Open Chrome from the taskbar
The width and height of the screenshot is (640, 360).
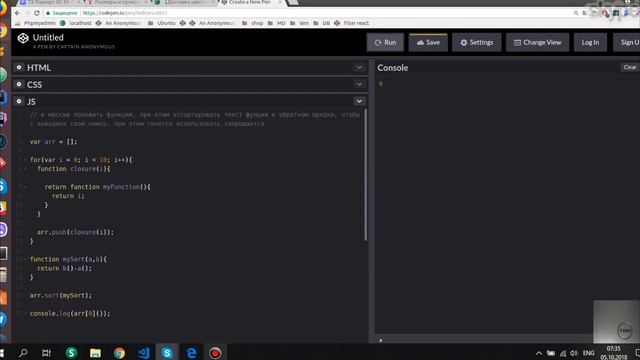click(x=120, y=353)
